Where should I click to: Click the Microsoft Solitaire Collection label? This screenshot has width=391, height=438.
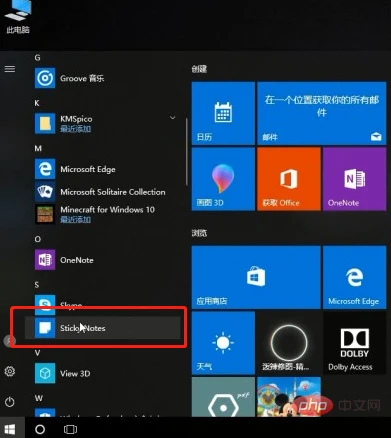[113, 192]
